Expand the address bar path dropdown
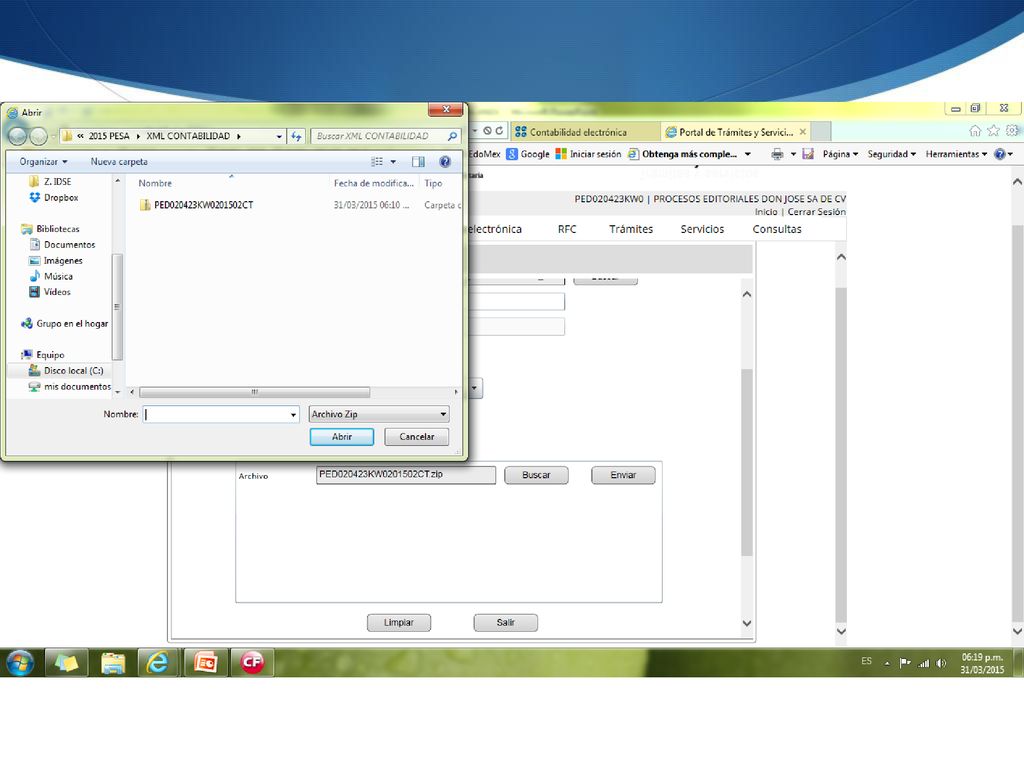The image size is (1024, 768). pyautogui.click(x=279, y=136)
